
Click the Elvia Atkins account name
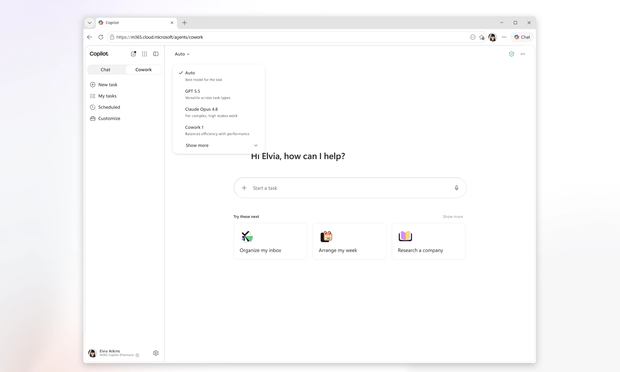110,351
